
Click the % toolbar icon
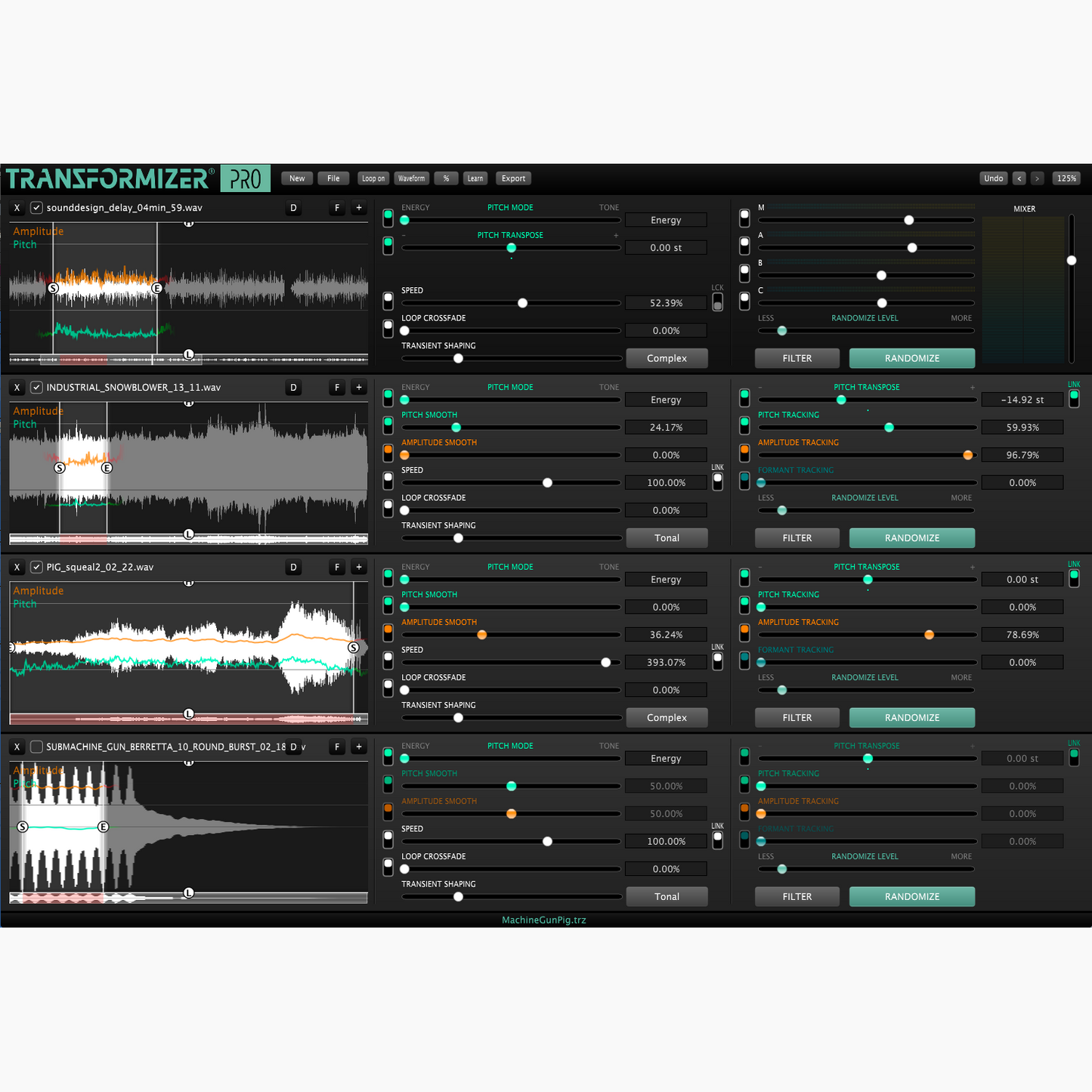point(446,178)
